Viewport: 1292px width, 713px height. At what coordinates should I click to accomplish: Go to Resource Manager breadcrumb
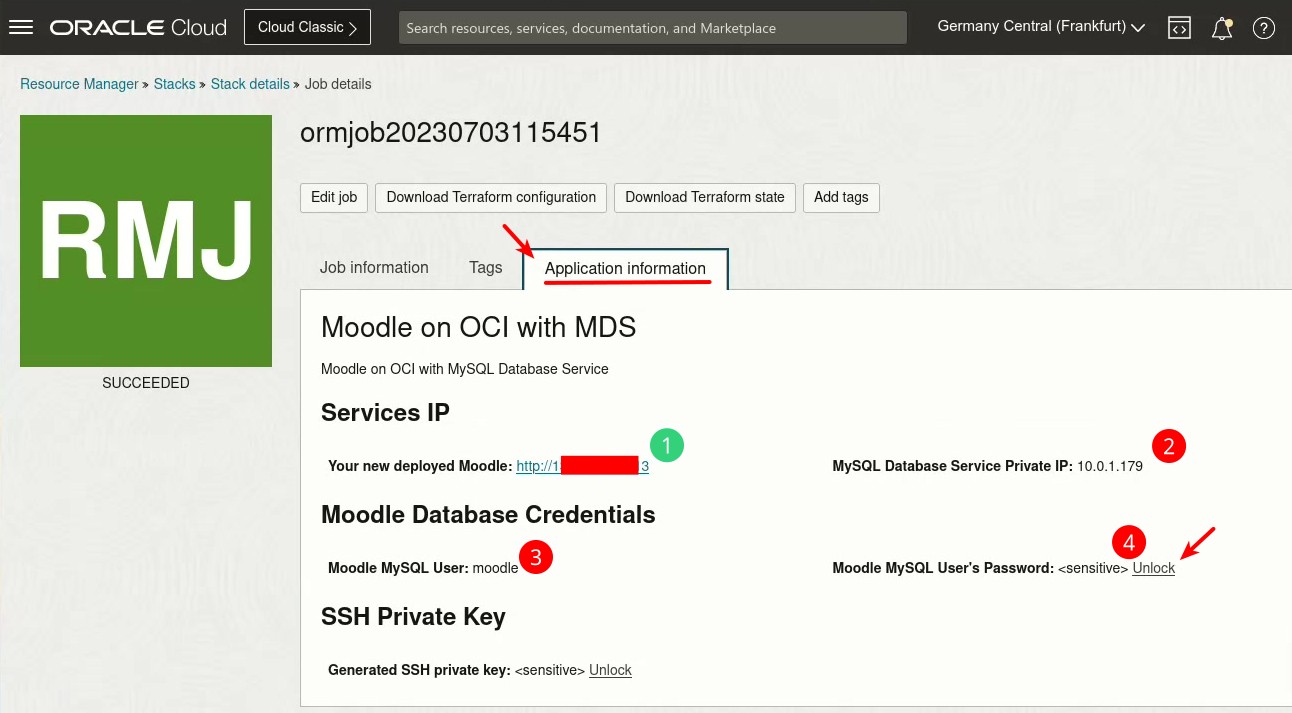(x=79, y=84)
